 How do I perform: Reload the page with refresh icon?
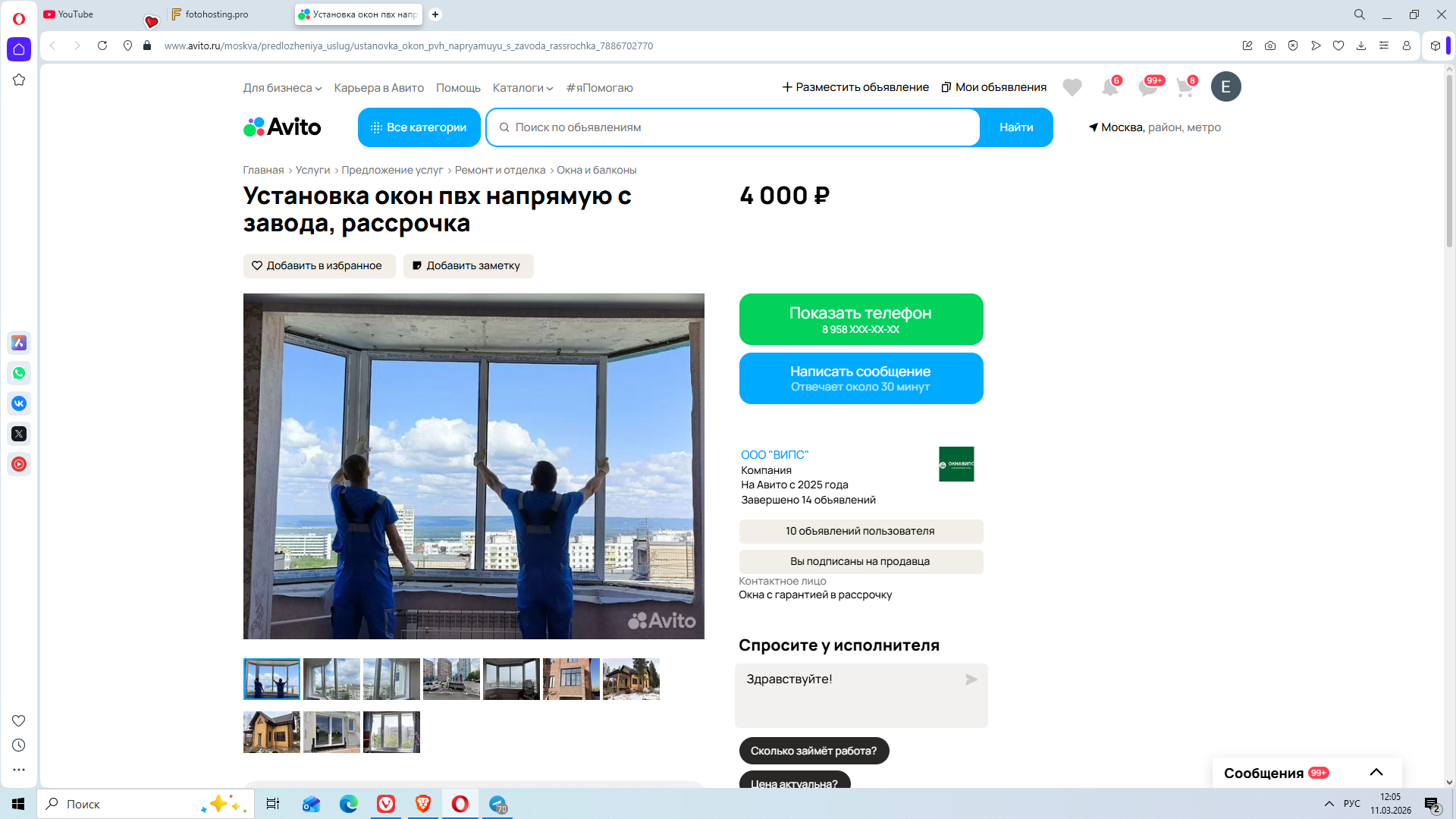tap(102, 45)
